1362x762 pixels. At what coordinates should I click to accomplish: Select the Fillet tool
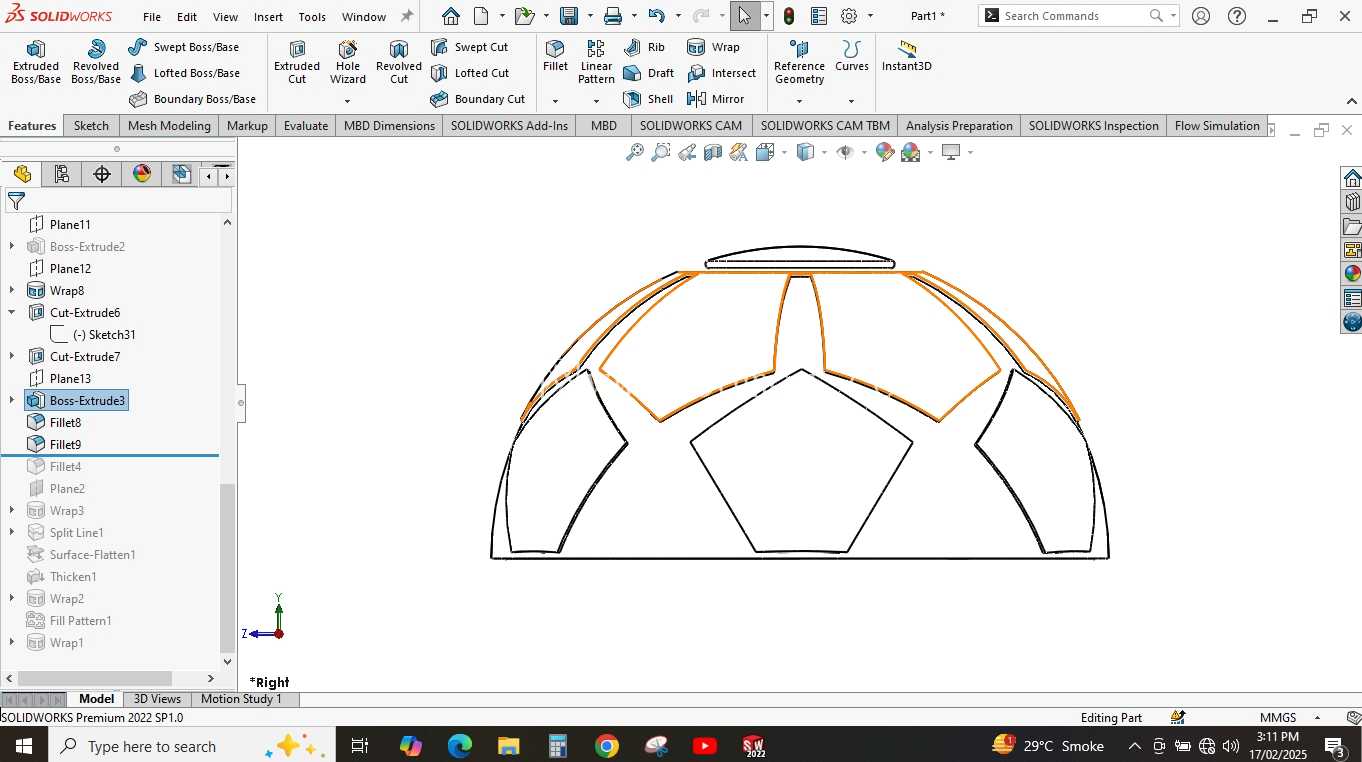[x=555, y=56]
